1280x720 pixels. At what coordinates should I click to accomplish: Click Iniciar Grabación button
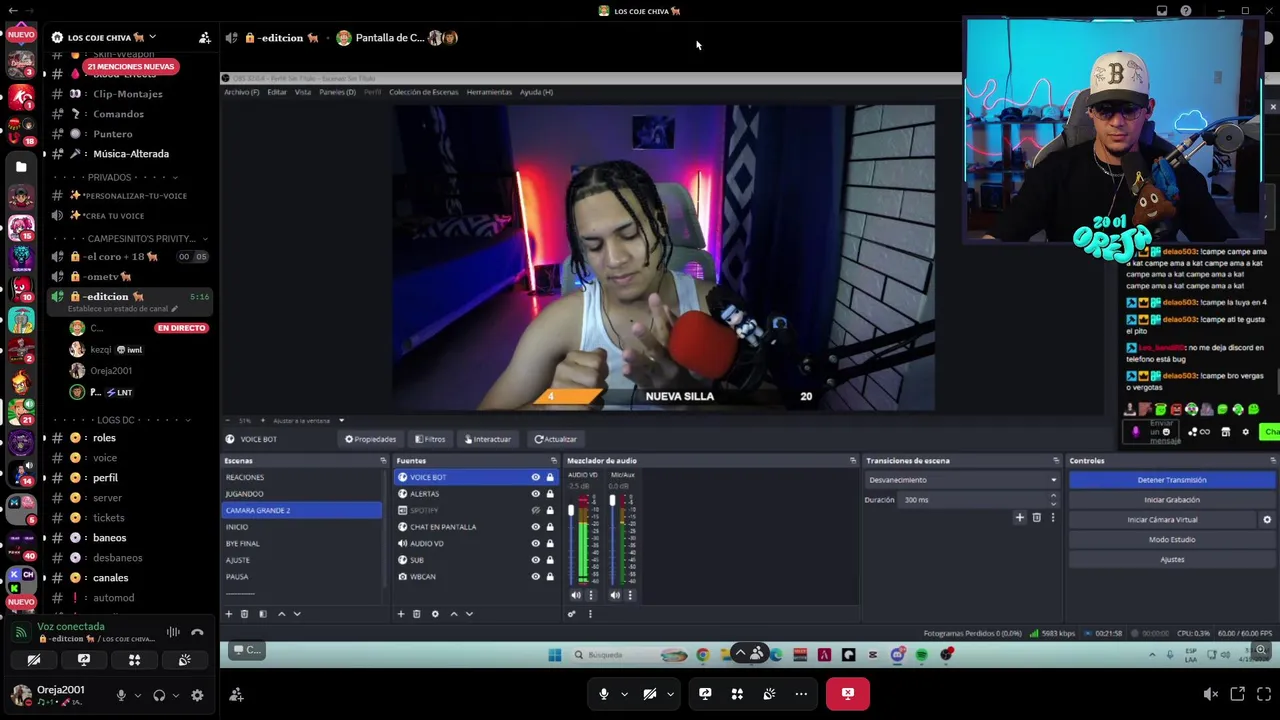point(1172,500)
